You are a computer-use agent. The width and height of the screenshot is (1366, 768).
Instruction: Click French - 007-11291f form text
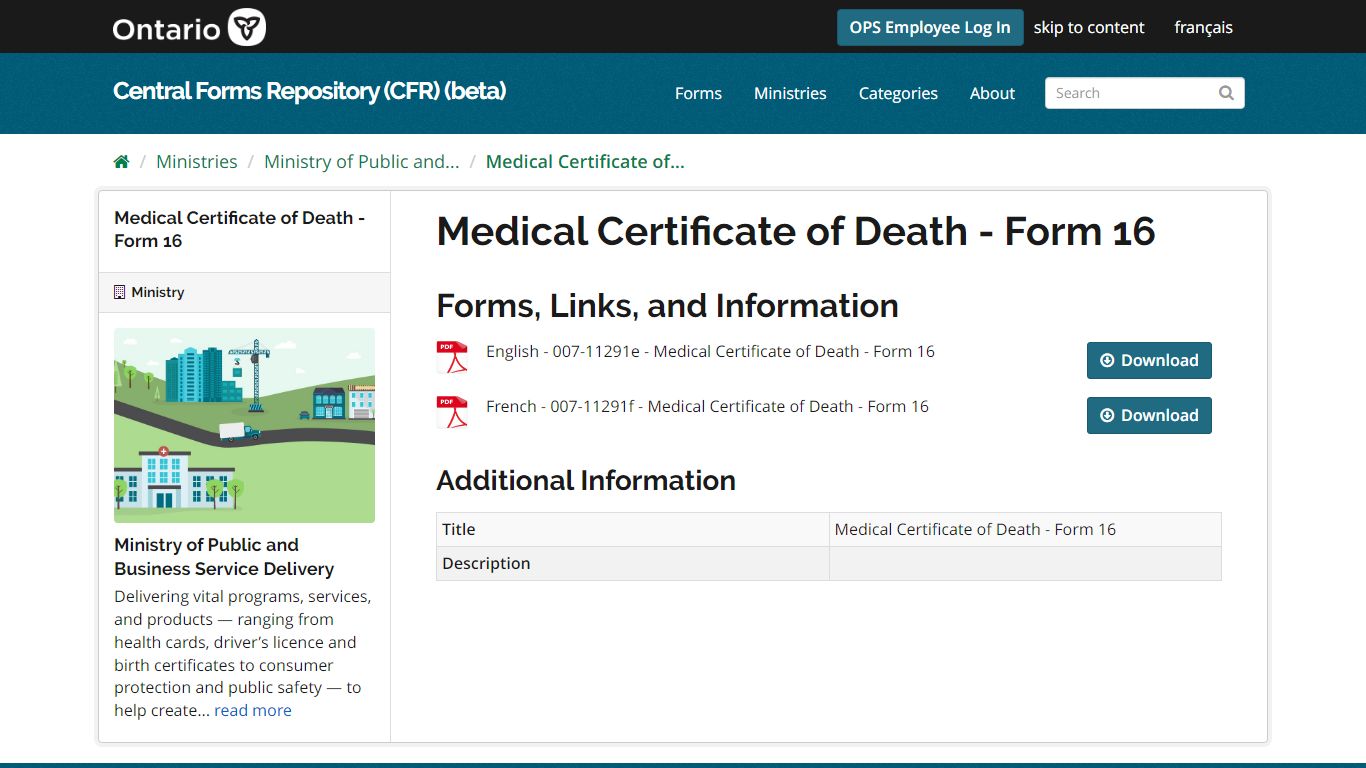pyautogui.click(x=707, y=406)
